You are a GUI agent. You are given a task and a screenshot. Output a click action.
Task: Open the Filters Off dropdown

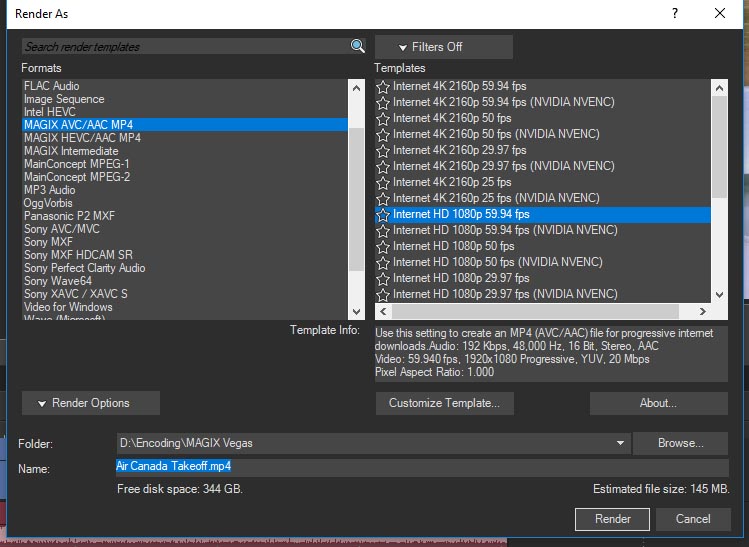click(443, 47)
